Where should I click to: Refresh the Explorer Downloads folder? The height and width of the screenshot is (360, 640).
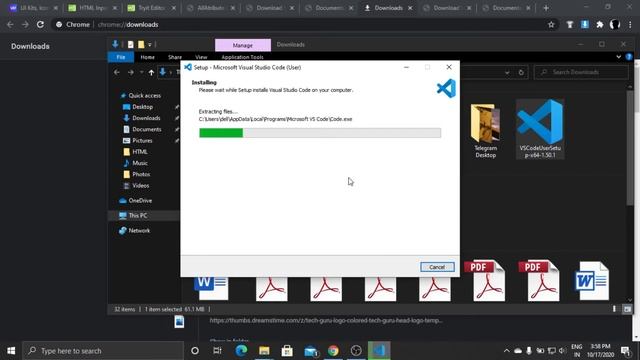click(x=521, y=73)
